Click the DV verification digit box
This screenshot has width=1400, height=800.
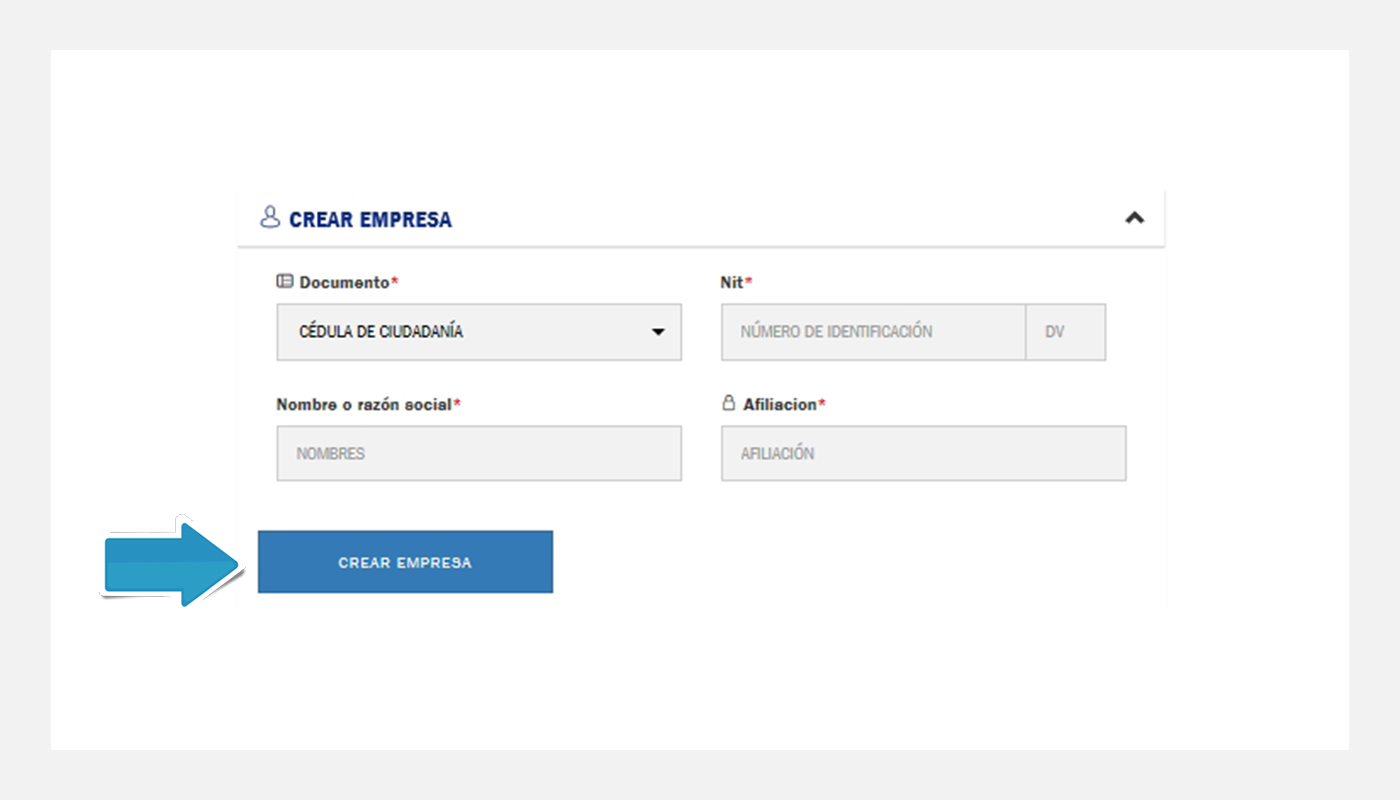(x=1066, y=332)
